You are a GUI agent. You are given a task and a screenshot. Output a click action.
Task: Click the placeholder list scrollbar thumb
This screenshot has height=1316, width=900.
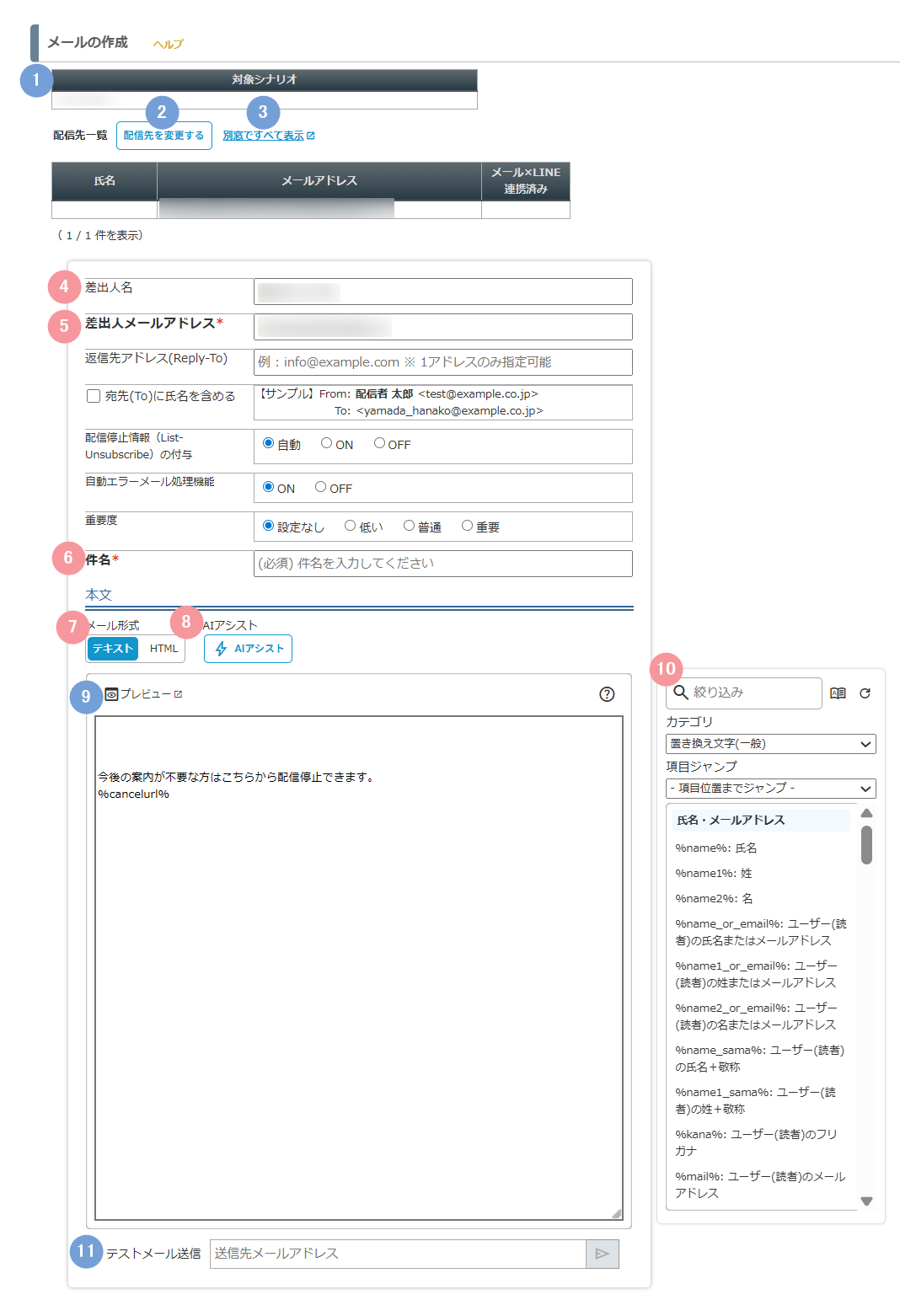[x=866, y=844]
